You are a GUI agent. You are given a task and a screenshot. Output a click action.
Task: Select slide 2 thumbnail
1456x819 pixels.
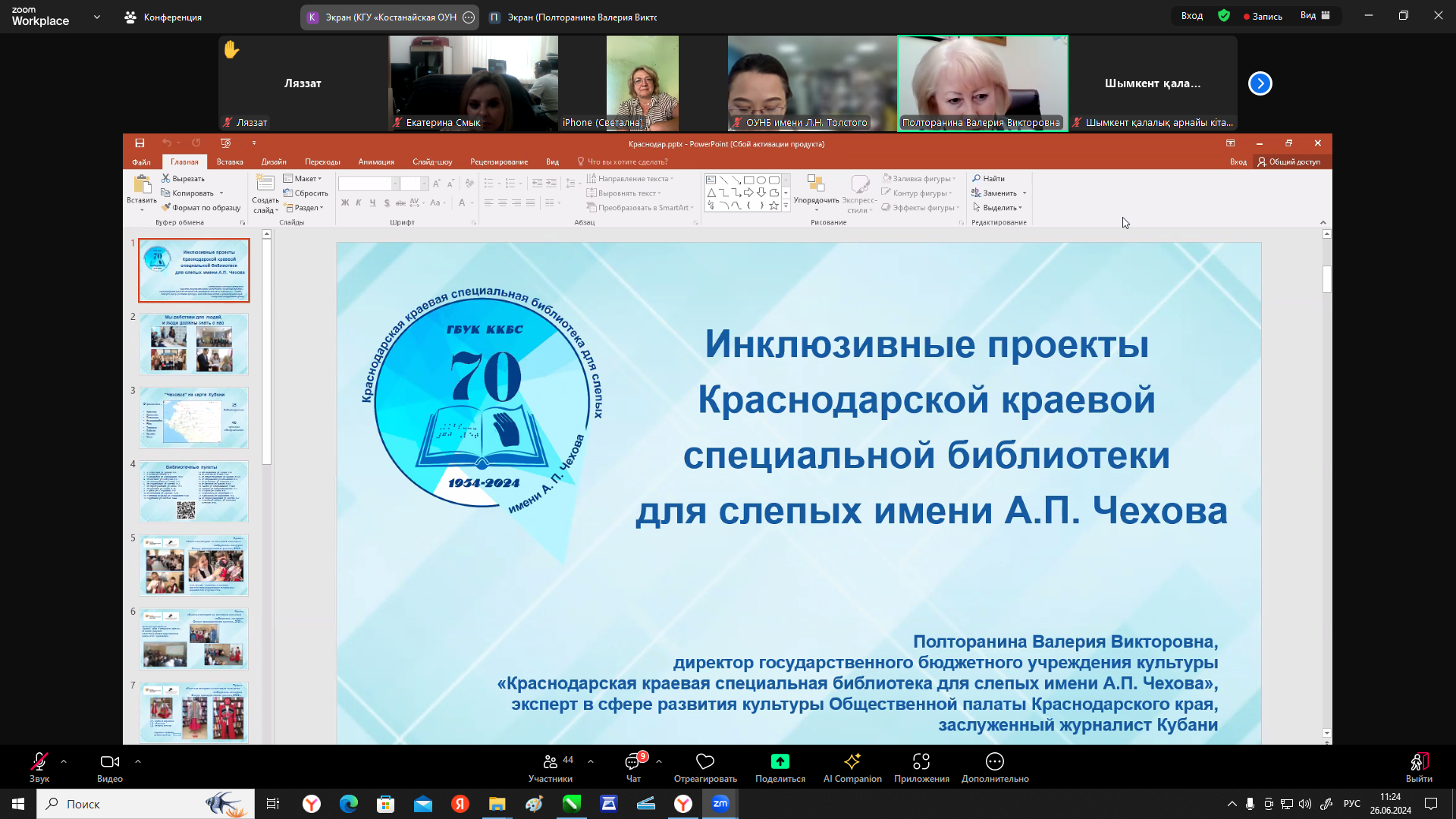[x=194, y=344]
